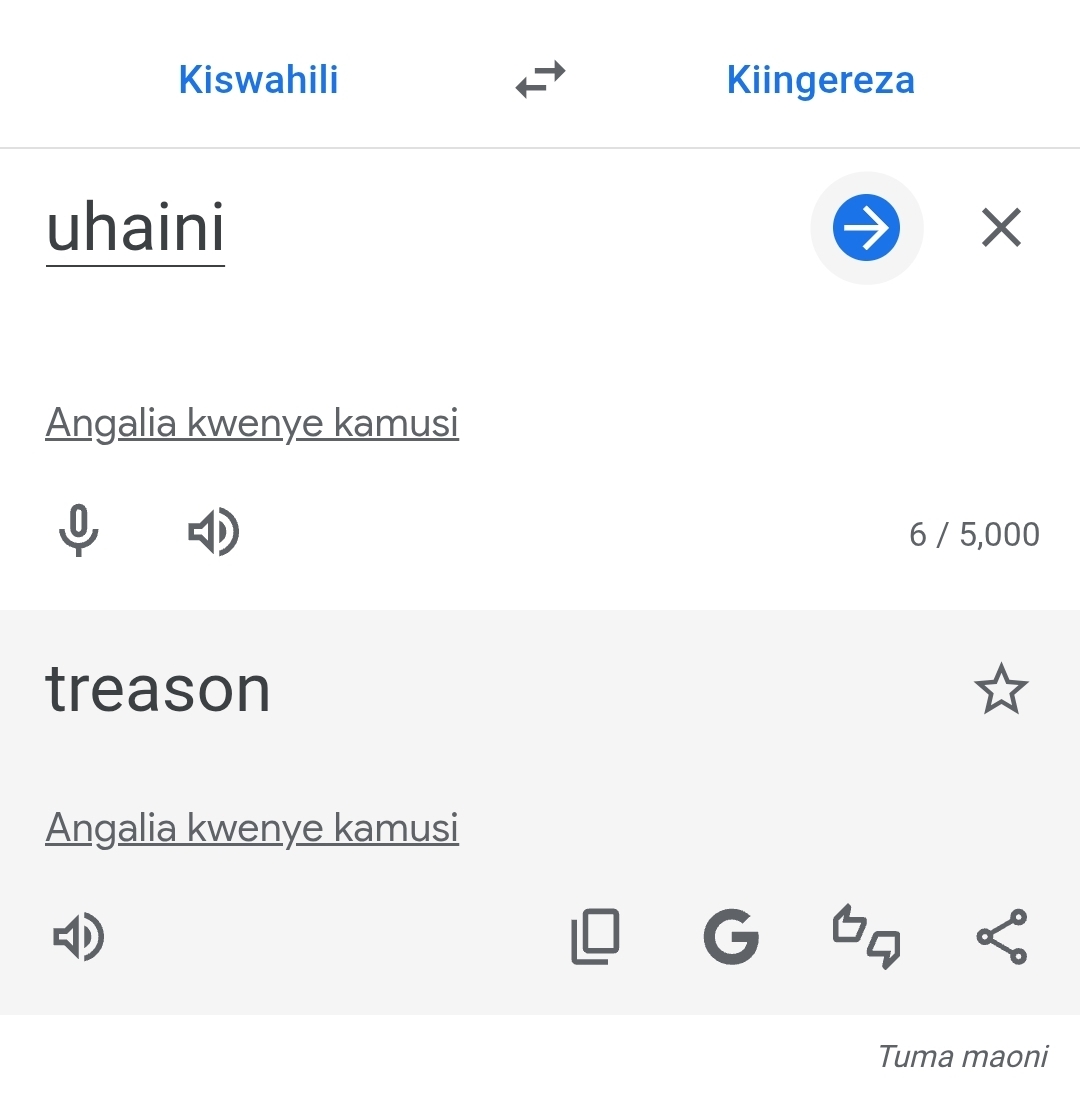Open "Angalia kwenye kamusi" under uhaini
Screen dimensions: 1080x1111
point(252,423)
